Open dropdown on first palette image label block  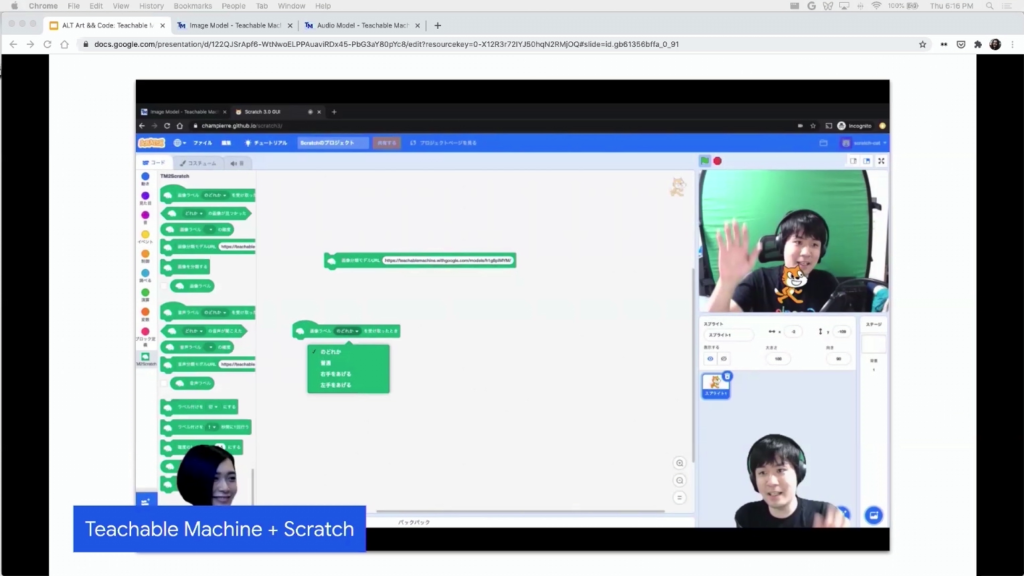215,195
